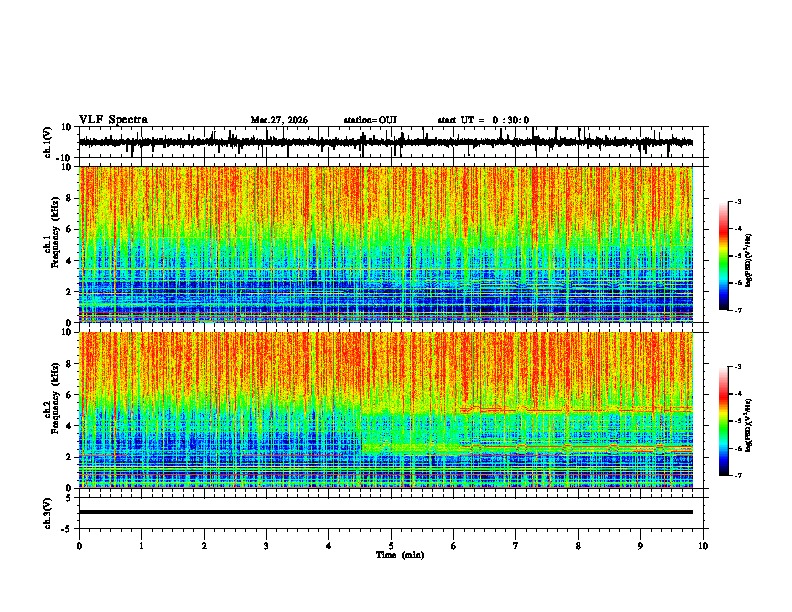Image resolution: width=792 pixels, height=612 pixels.
Task: Select the "start UT = 0:30:0" text
Action: [483, 120]
